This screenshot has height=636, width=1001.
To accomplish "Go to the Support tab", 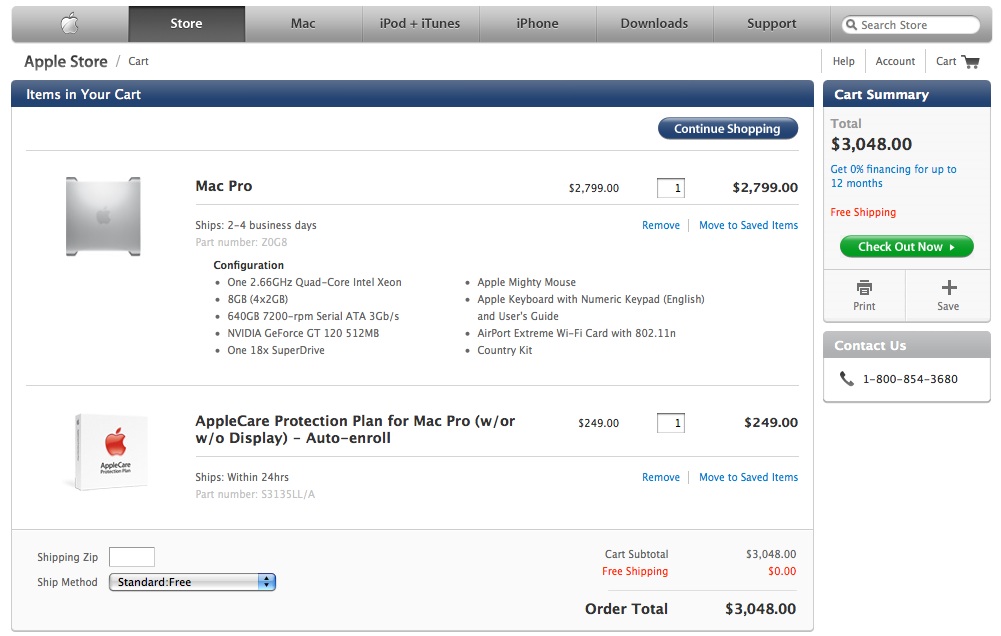I will (771, 24).
